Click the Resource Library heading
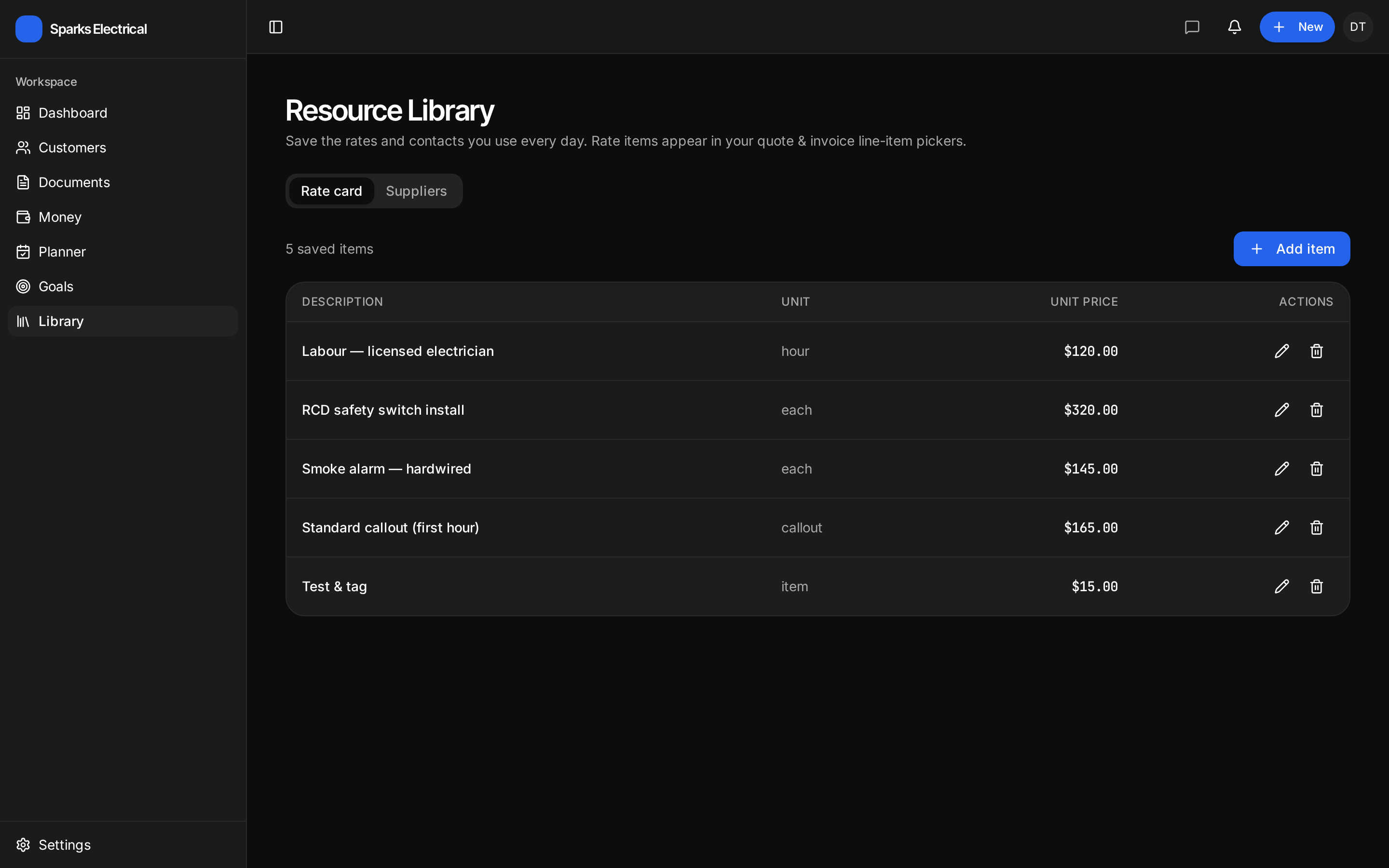The width and height of the screenshot is (1389, 868). tap(390, 110)
